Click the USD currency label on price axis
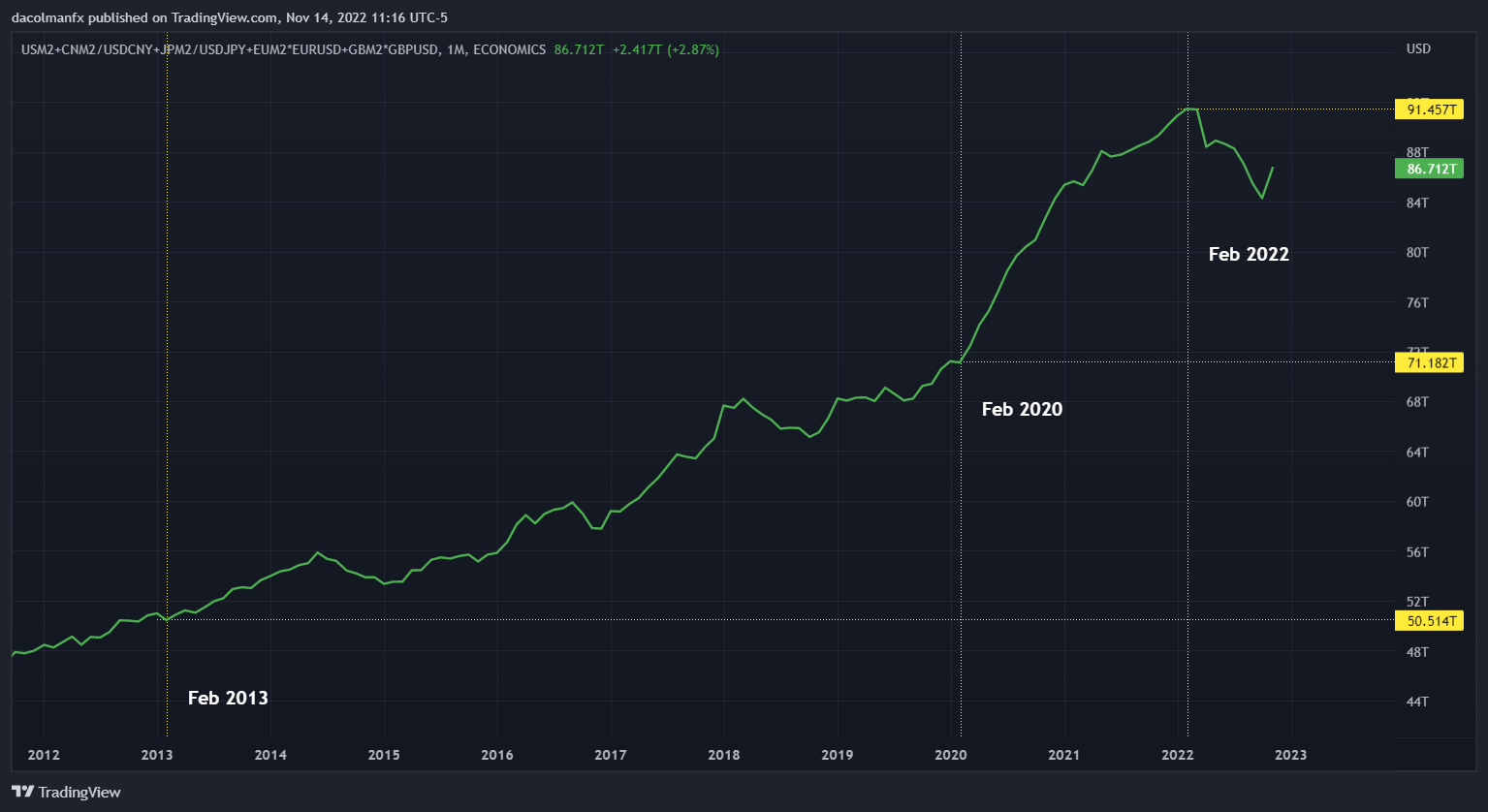The height and width of the screenshot is (812, 1488). coord(1418,48)
